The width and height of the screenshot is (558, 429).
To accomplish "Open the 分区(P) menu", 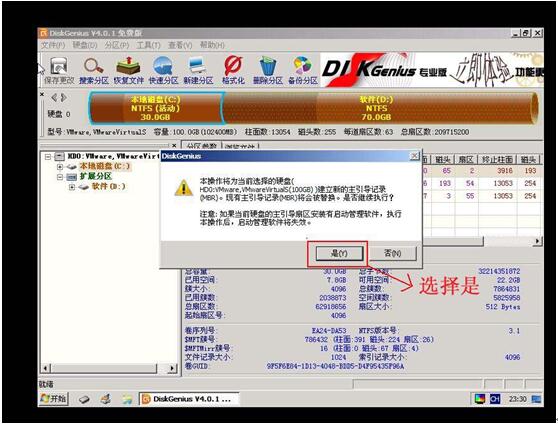I will pyautogui.click(x=117, y=45).
